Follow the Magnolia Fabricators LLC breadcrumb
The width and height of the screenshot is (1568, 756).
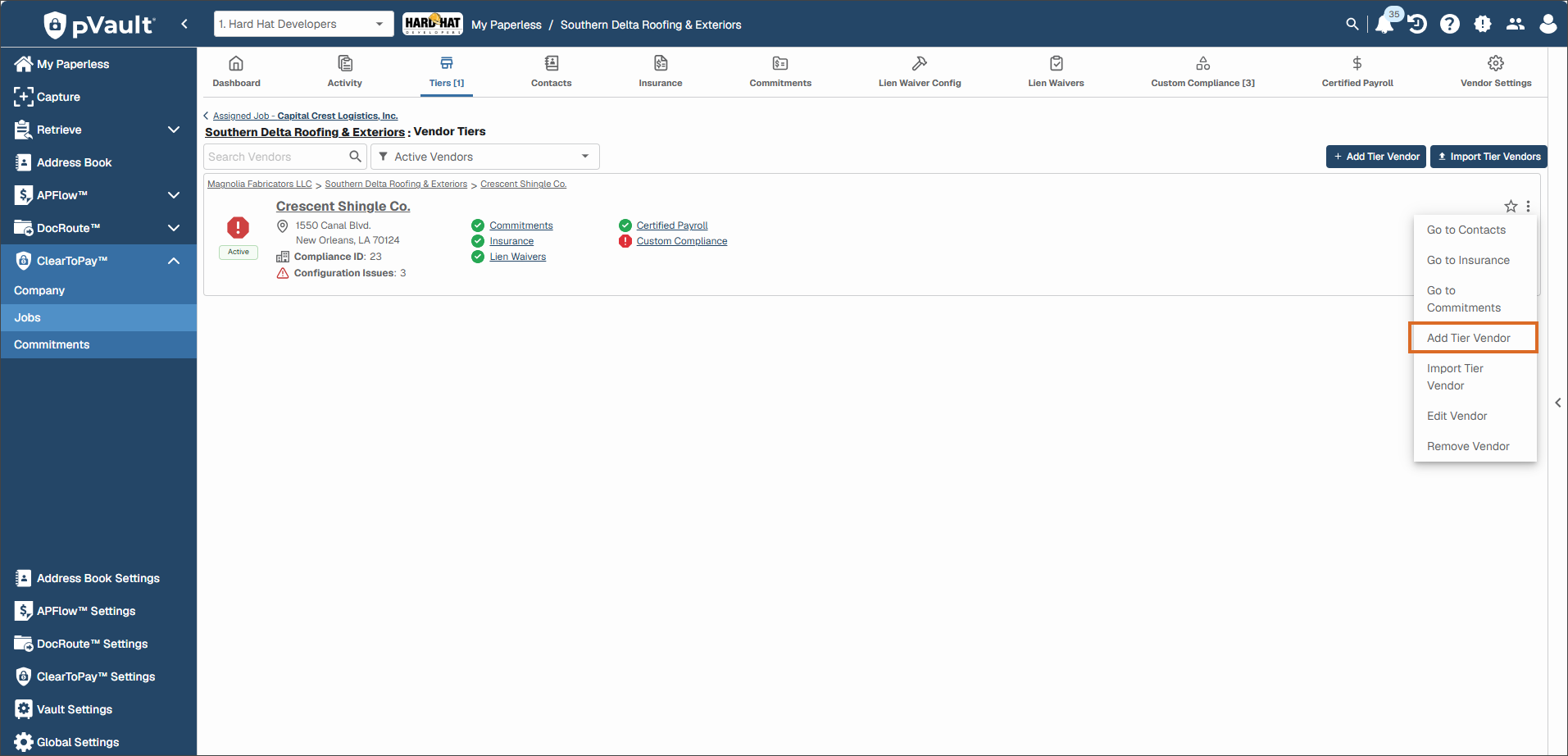(260, 184)
